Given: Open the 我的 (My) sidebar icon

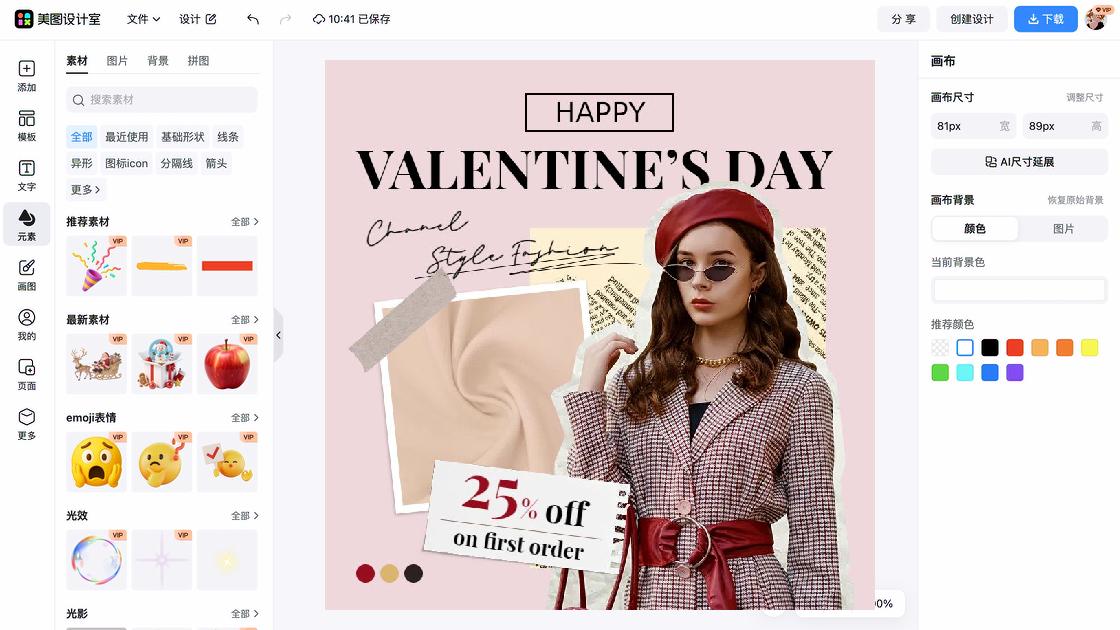Looking at the screenshot, I should [26, 325].
